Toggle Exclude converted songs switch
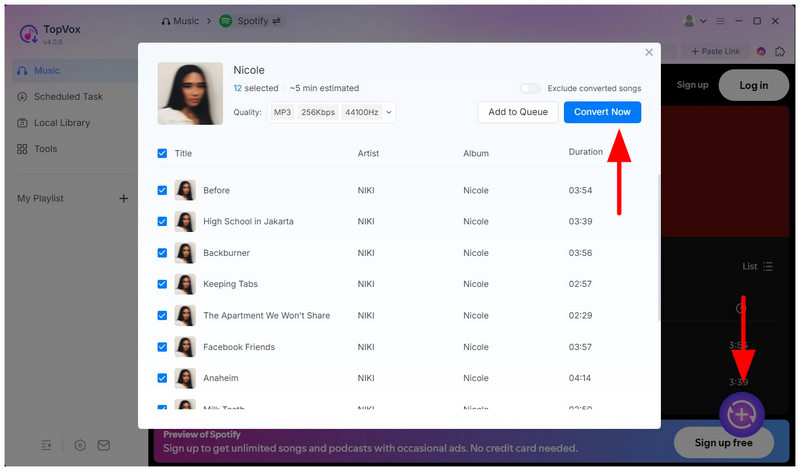The height and width of the screenshot is (471, 800). (530, 88)
